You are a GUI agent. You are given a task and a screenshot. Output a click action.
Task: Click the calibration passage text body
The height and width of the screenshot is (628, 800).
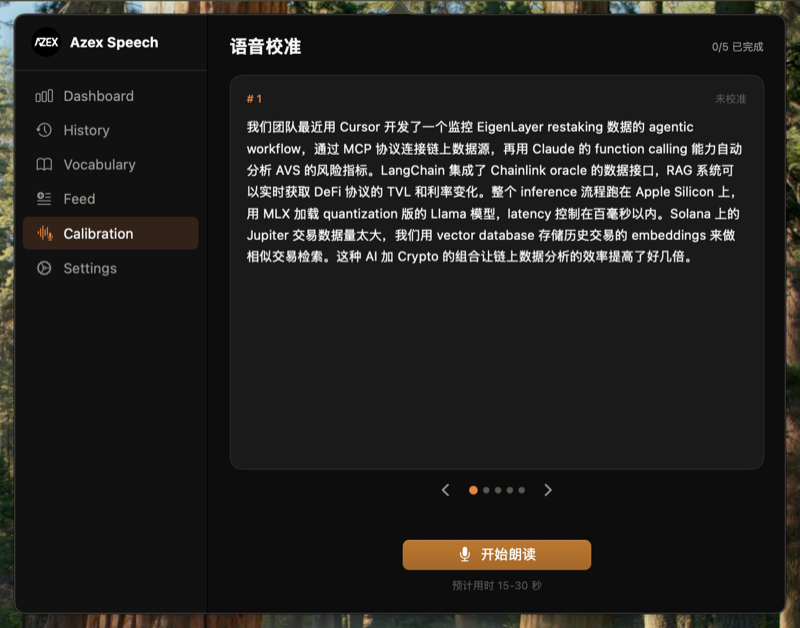[494, 192]
